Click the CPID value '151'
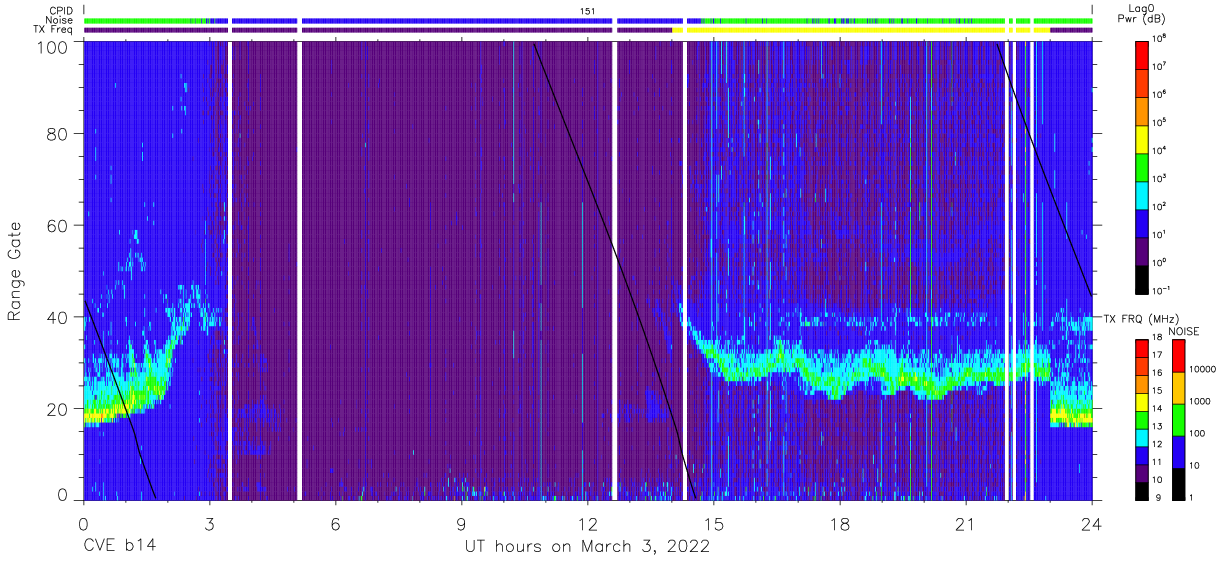Screen dimensions: 1228x567 [x=588, y=11]
